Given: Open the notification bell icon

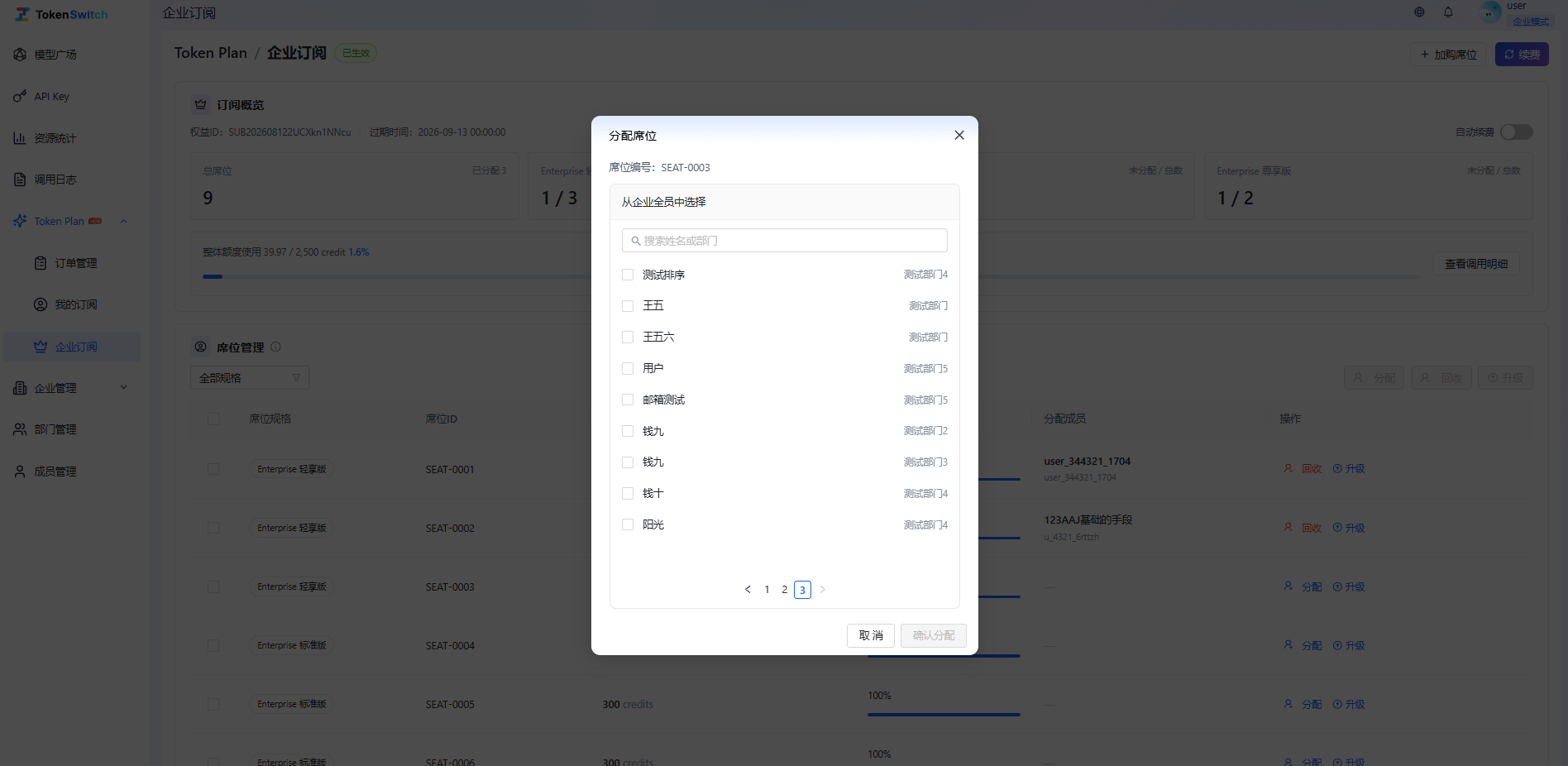Looking at the screenshot, I should point(1448,12).
